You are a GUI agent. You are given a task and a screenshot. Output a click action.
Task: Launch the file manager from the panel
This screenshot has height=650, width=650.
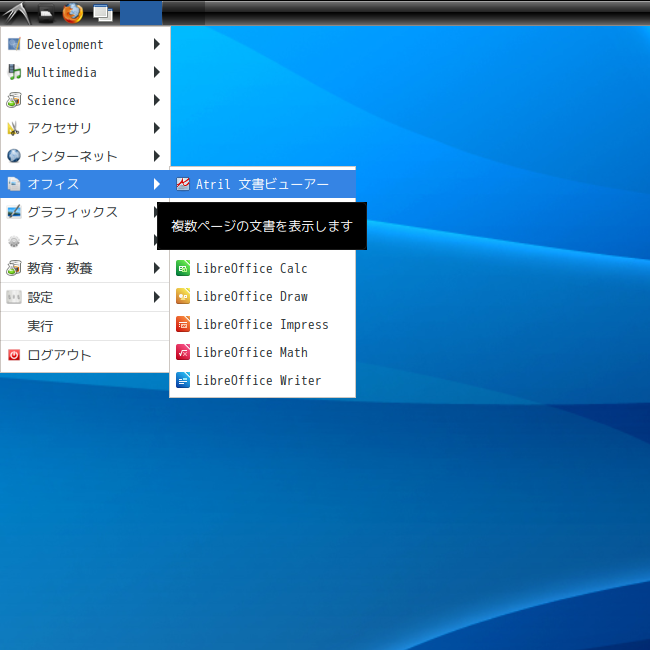(46, 13)
